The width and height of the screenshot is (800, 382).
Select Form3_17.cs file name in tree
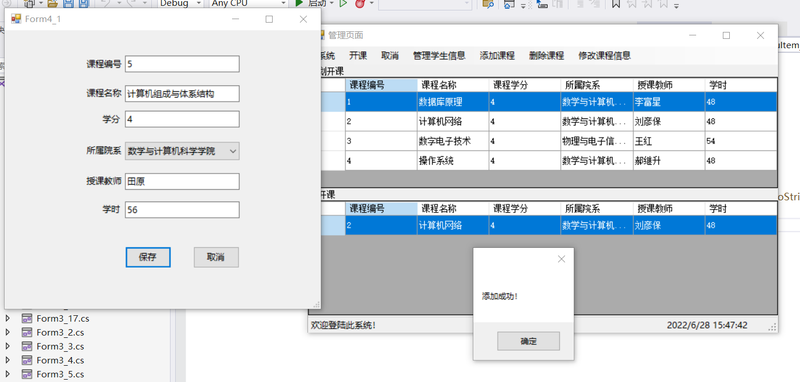coord(63,319)
